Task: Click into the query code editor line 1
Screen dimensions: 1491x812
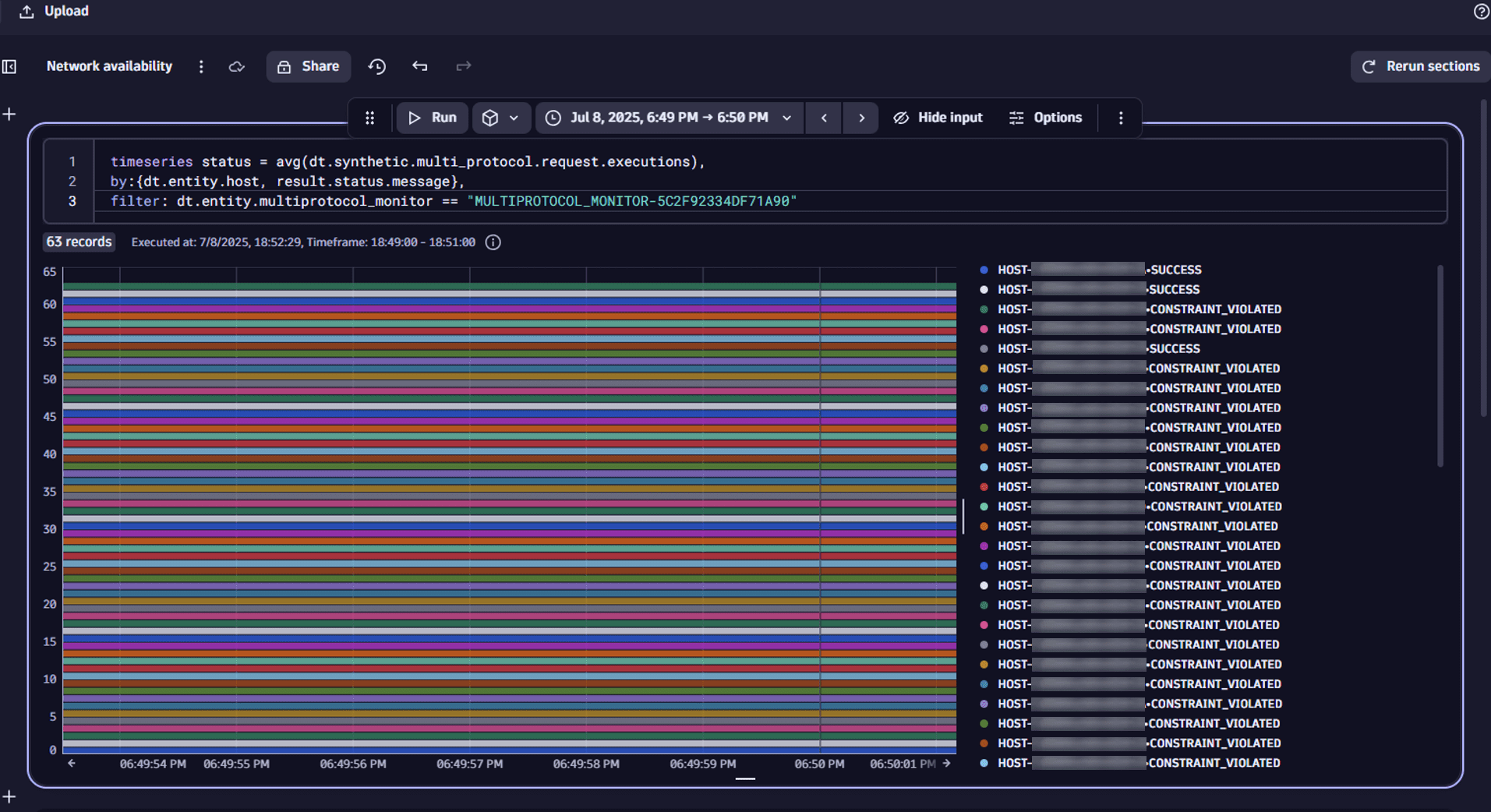Action: (407, 161)
